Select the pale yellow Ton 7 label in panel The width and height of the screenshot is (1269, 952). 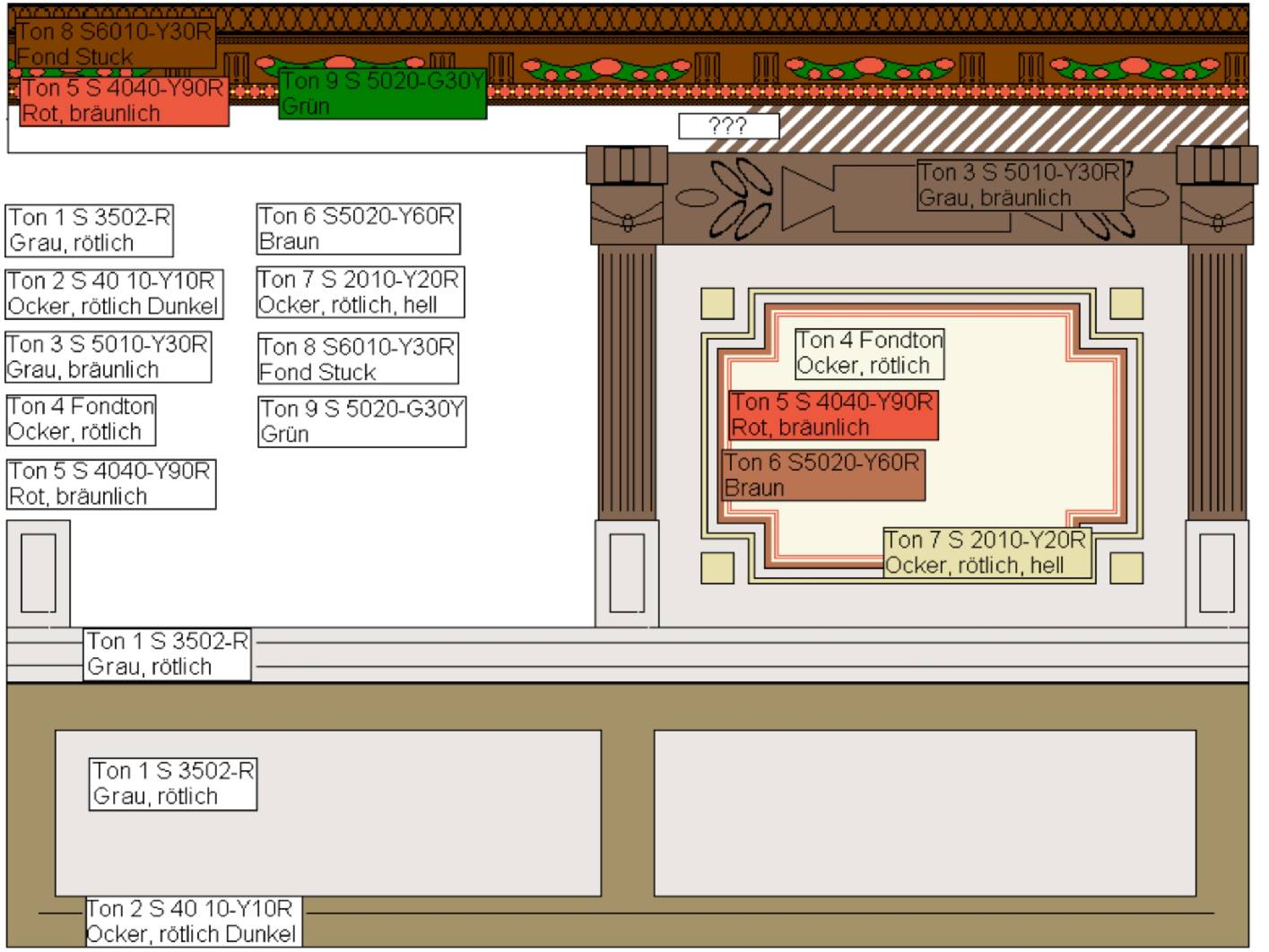coord(987,552)
